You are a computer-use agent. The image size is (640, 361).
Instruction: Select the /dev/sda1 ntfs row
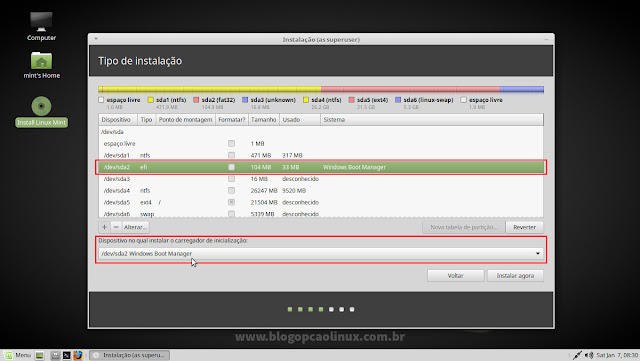click(x=321, y=155)
